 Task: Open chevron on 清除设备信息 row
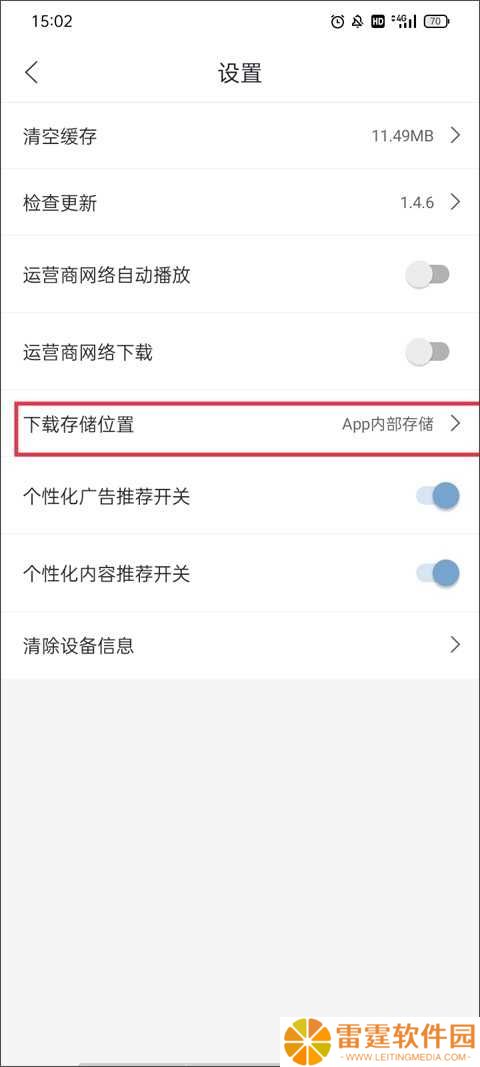[x=455, y=644]
